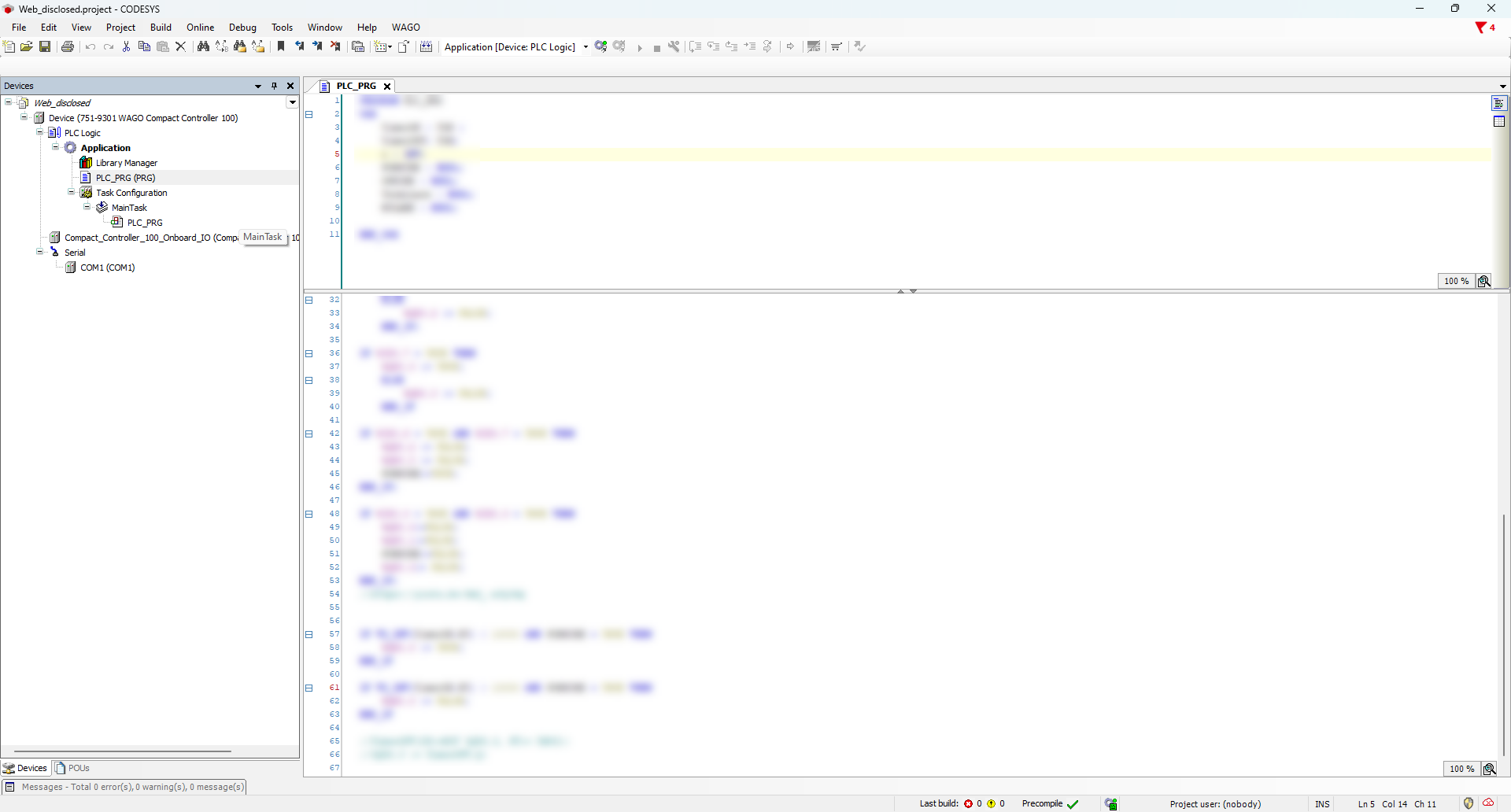Viewport: 1511px width, 812px height.
Task: Click the INS insert mode indicator
Action: pyautogui.click(x=1322, y=804)
